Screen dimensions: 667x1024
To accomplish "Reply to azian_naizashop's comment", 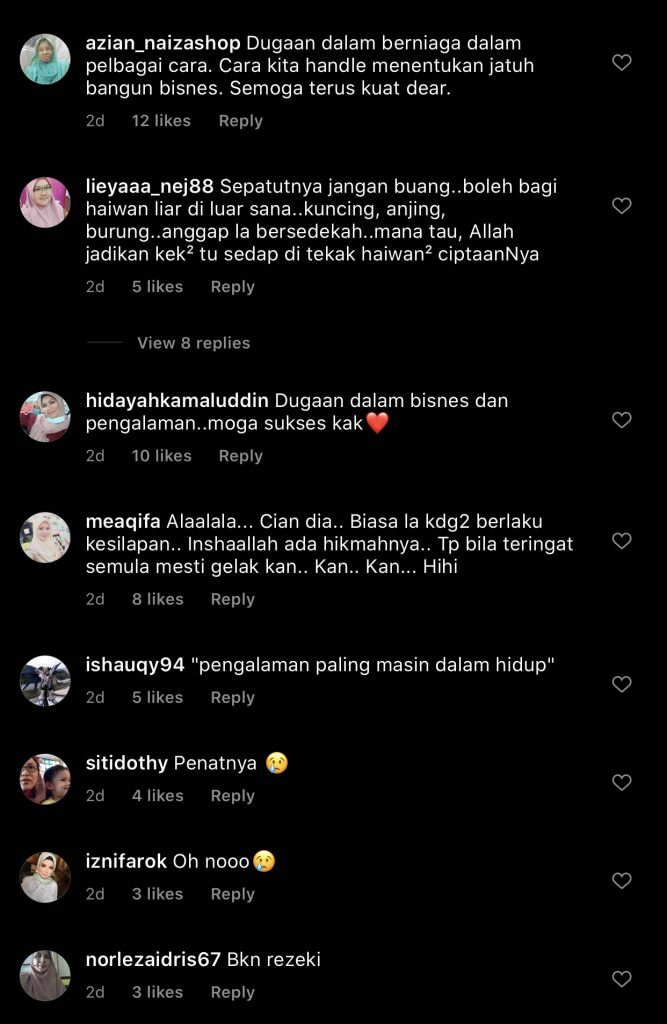I will (x=240, y=121).
